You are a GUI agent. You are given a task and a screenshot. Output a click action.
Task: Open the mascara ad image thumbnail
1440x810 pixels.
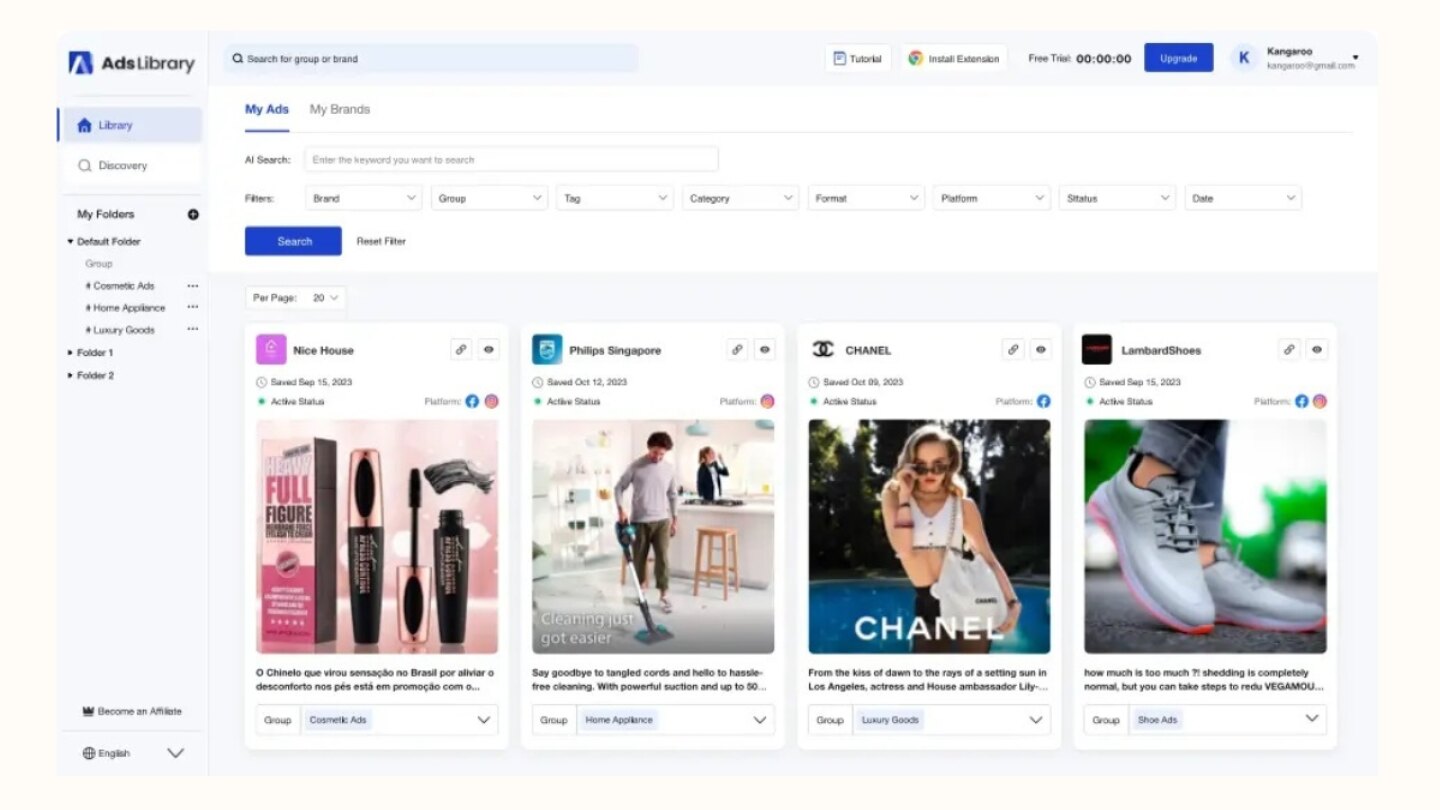click(377, 536)
